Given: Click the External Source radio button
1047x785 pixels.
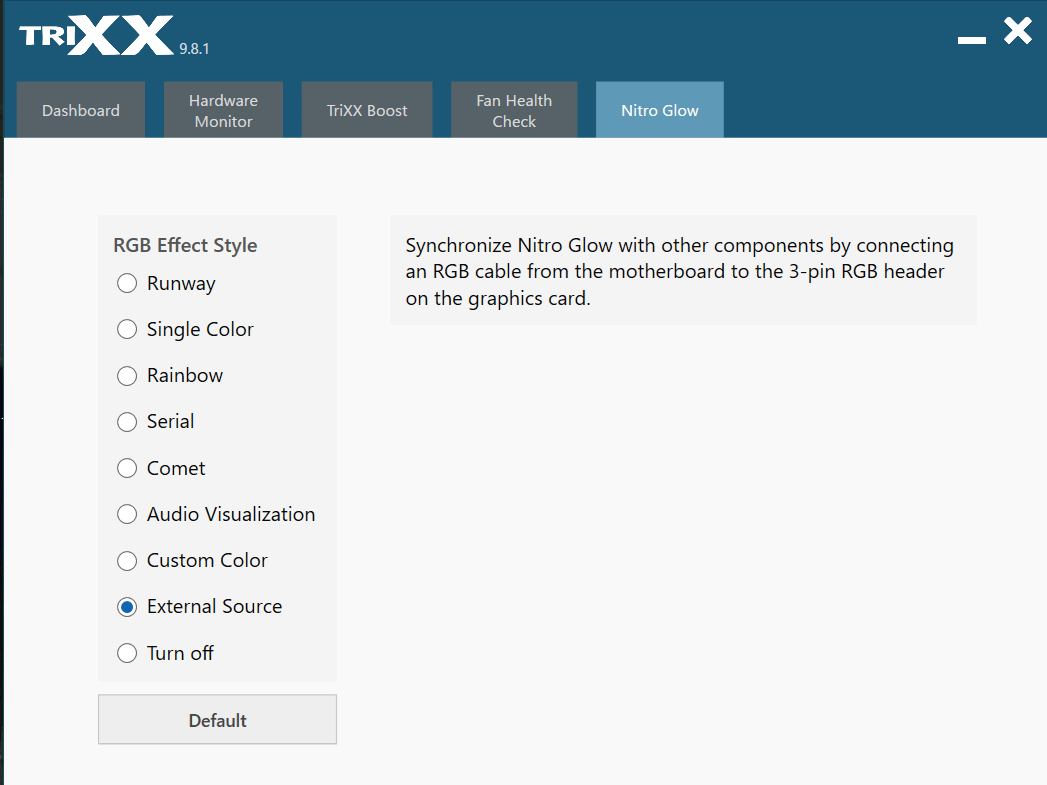Looking at the screenshot, I should point(127,607).
